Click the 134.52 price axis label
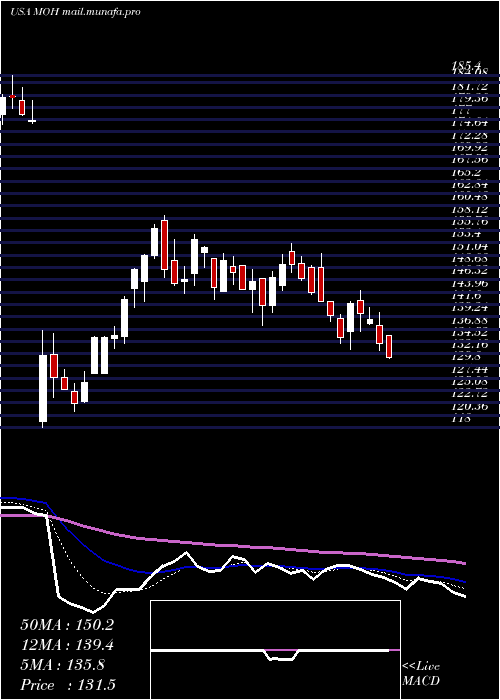Image resolution: width=500 pixels, height=700 pixels. 469,333
